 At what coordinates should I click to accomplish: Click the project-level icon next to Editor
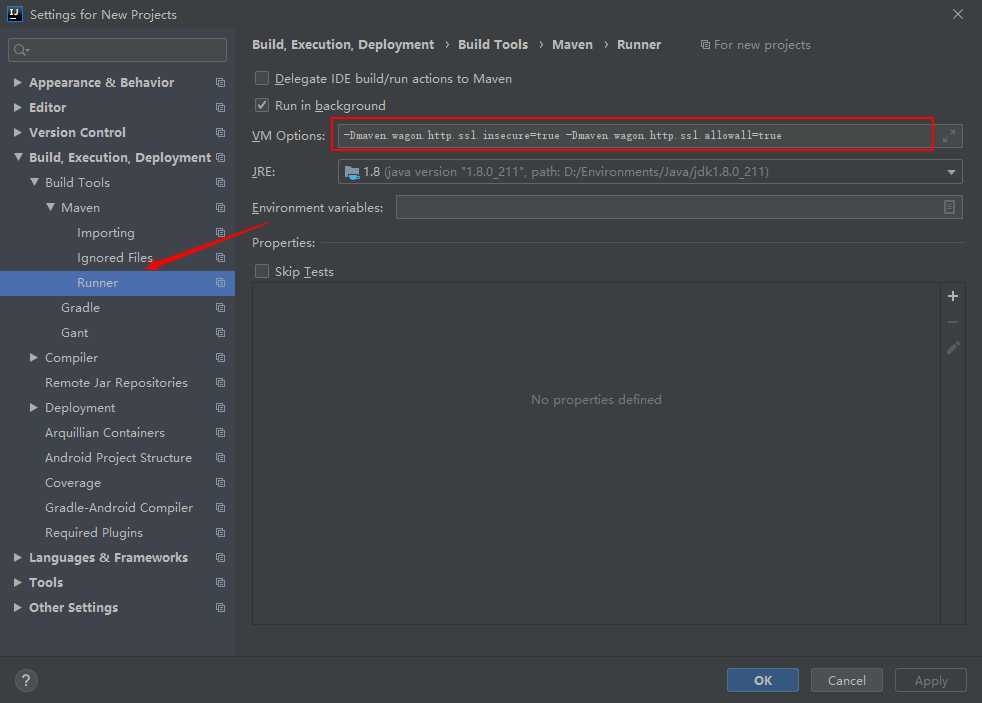coord(220,108)
